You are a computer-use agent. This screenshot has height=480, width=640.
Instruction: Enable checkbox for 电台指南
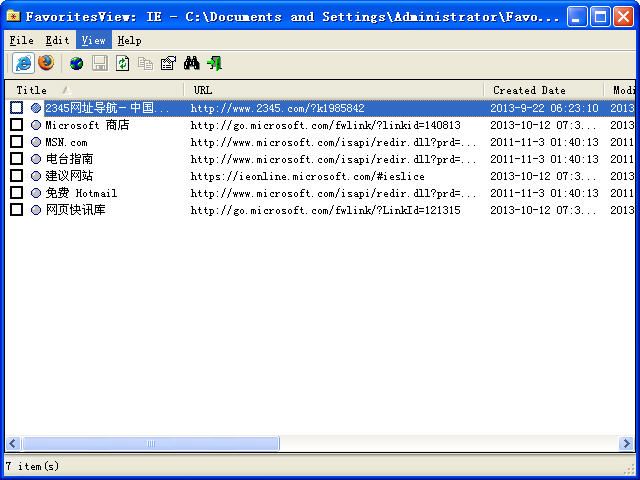[16, 159]
